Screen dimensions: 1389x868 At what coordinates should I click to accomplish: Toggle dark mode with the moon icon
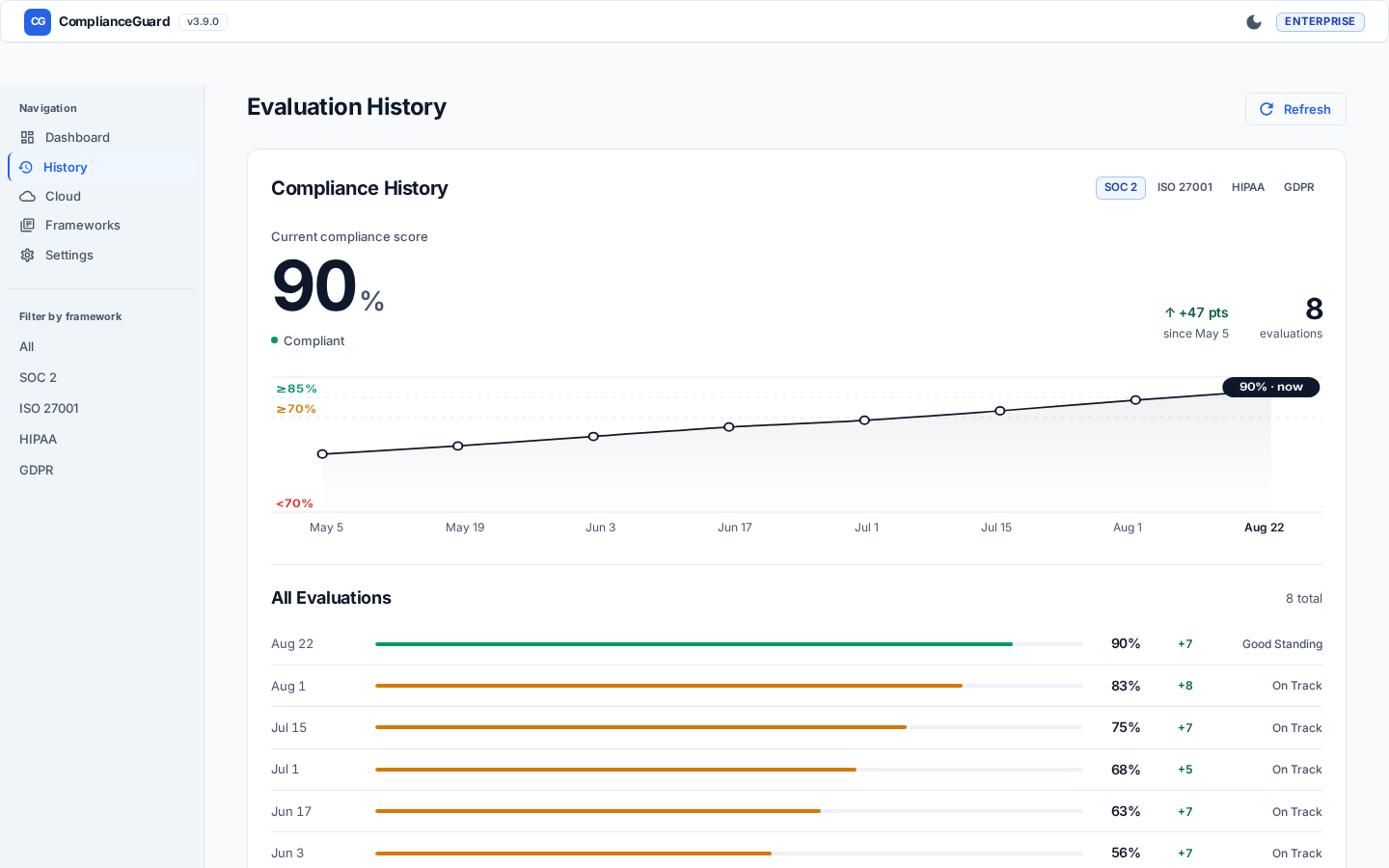coord(1254,21)
